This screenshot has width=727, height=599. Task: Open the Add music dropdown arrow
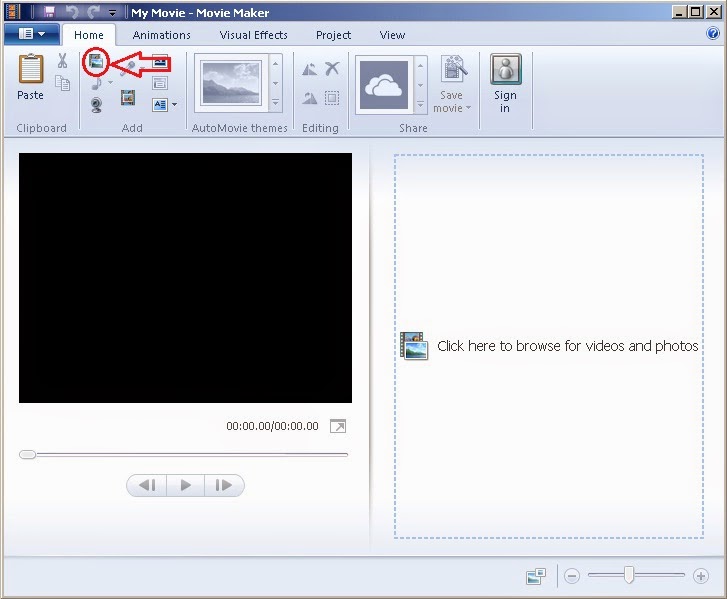[x=110, y=83]
